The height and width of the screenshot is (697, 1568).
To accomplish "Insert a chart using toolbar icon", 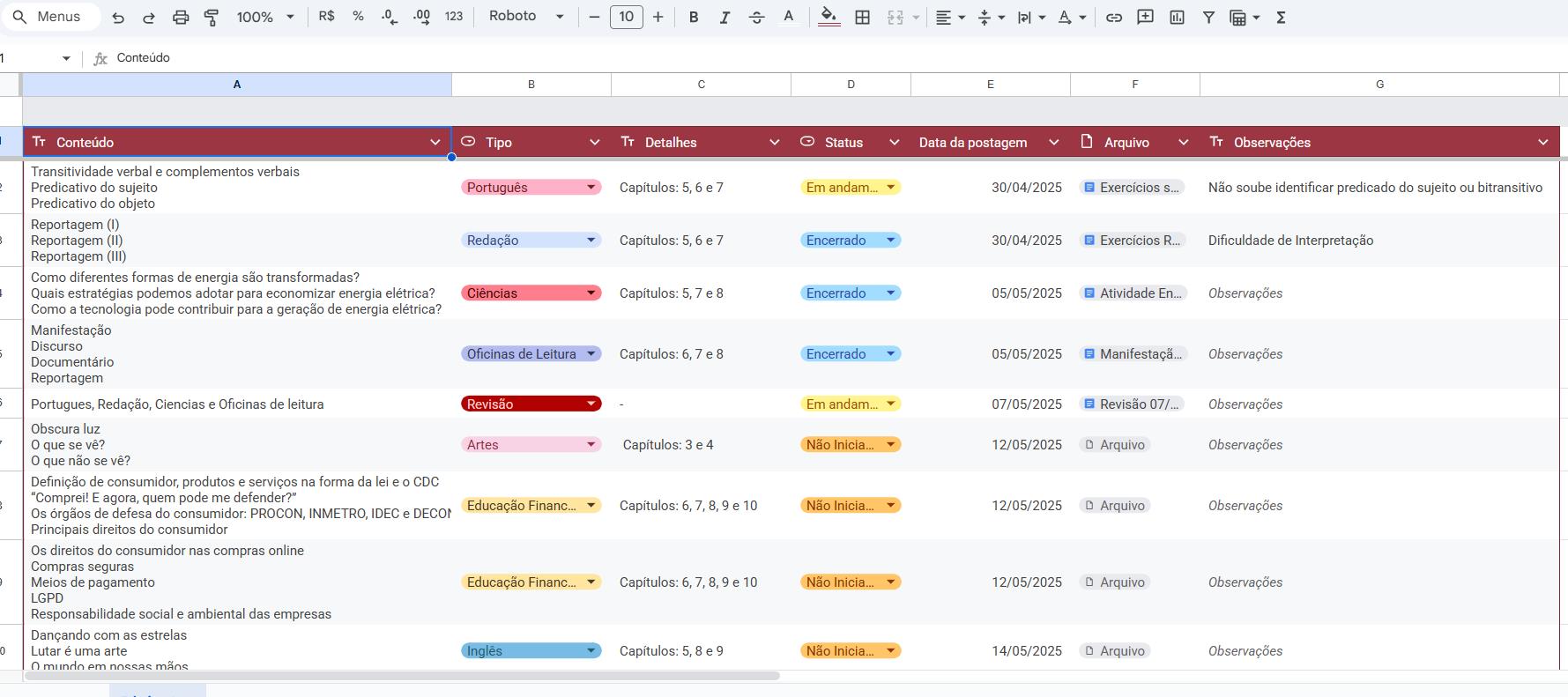I will point(1177,18).
